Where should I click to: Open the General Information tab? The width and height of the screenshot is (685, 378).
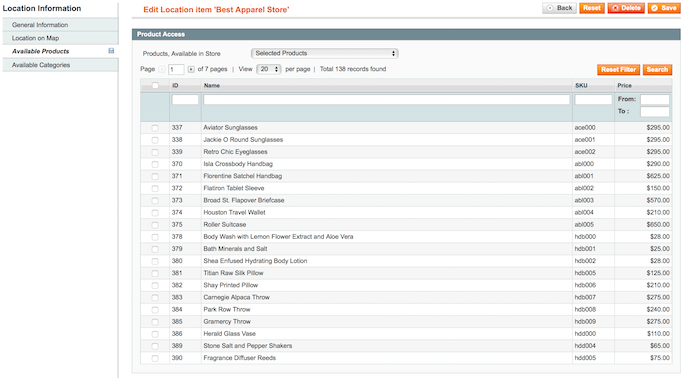60,25
